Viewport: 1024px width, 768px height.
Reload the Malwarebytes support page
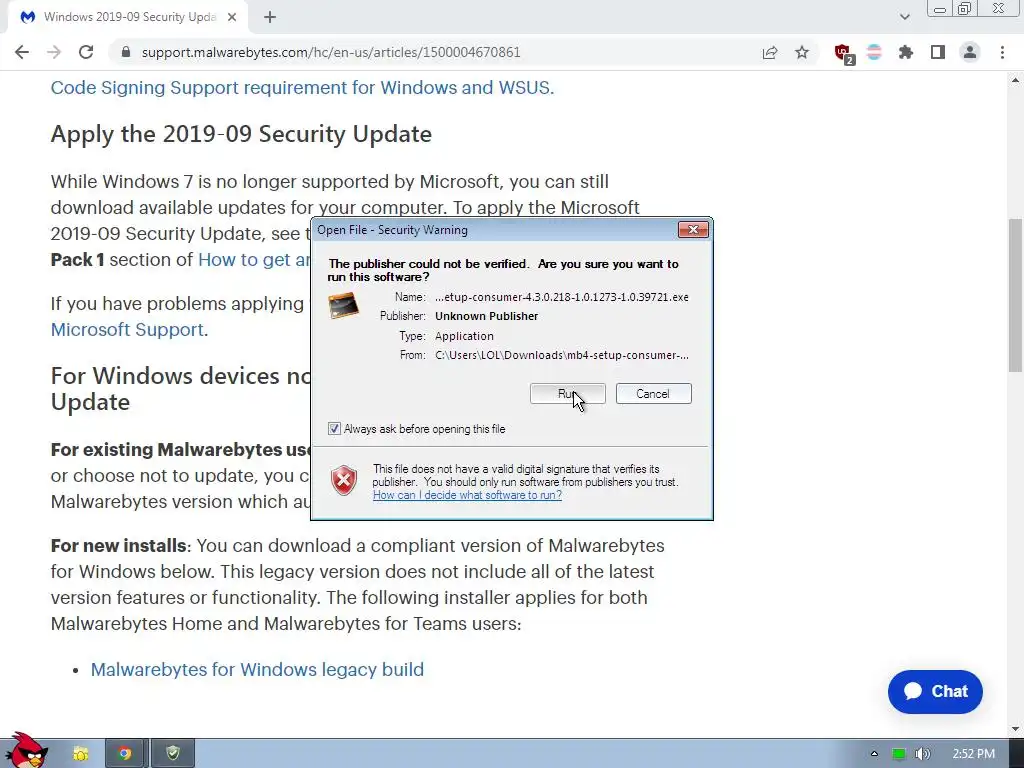[86, 52]
